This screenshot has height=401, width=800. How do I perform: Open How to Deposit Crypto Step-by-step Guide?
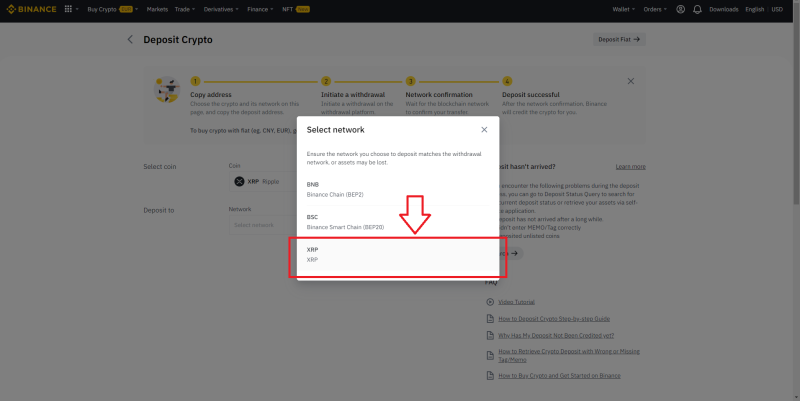[554, 319]
